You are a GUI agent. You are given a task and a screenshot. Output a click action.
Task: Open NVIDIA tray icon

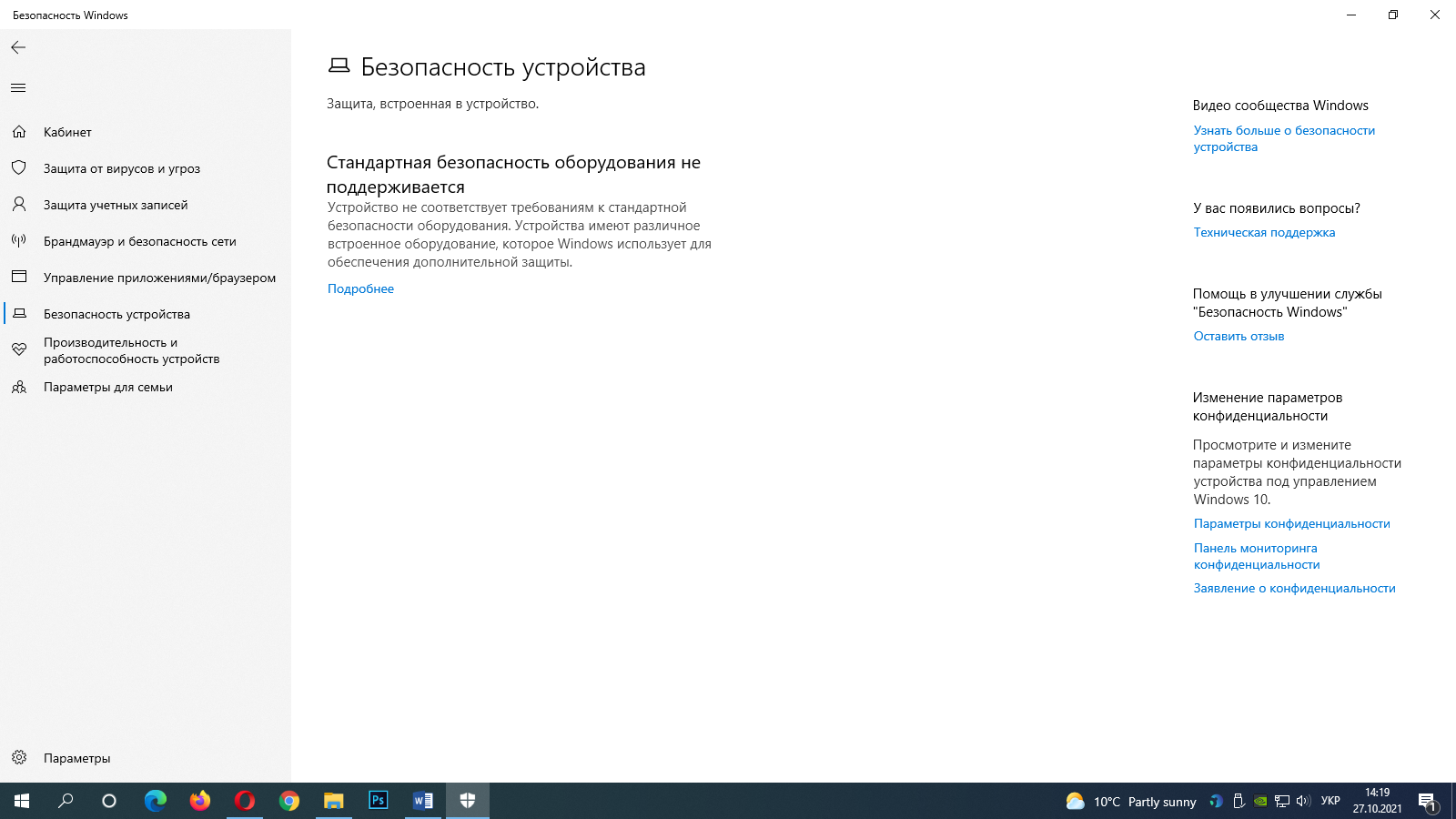(x=1260, y=802)
